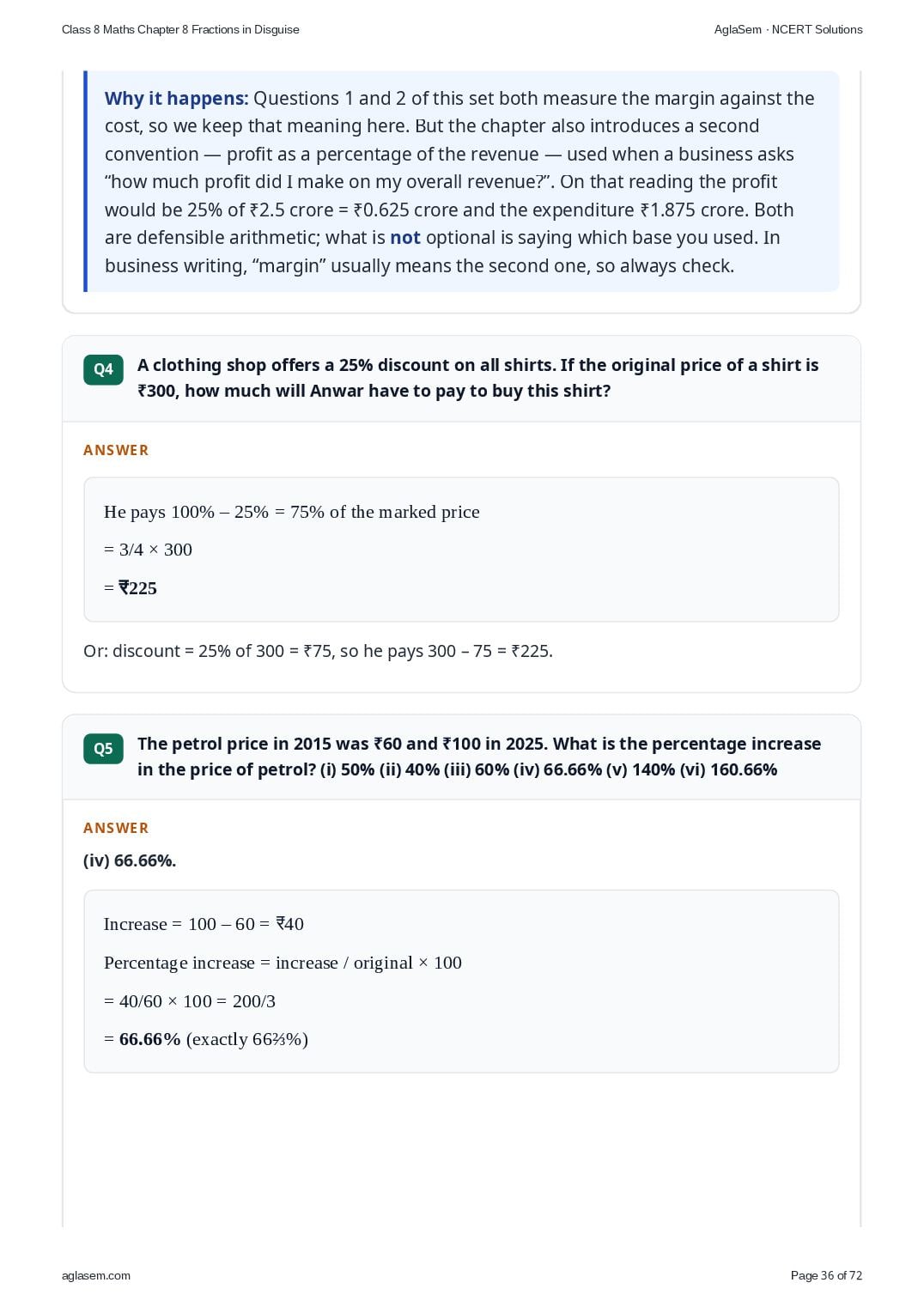Image resolution: width=924 pixels, height=1307 pixels.
Task: Click the '= 3/4 × 300' calculation line
Action: pyautogui.click(x=148, y=550)
